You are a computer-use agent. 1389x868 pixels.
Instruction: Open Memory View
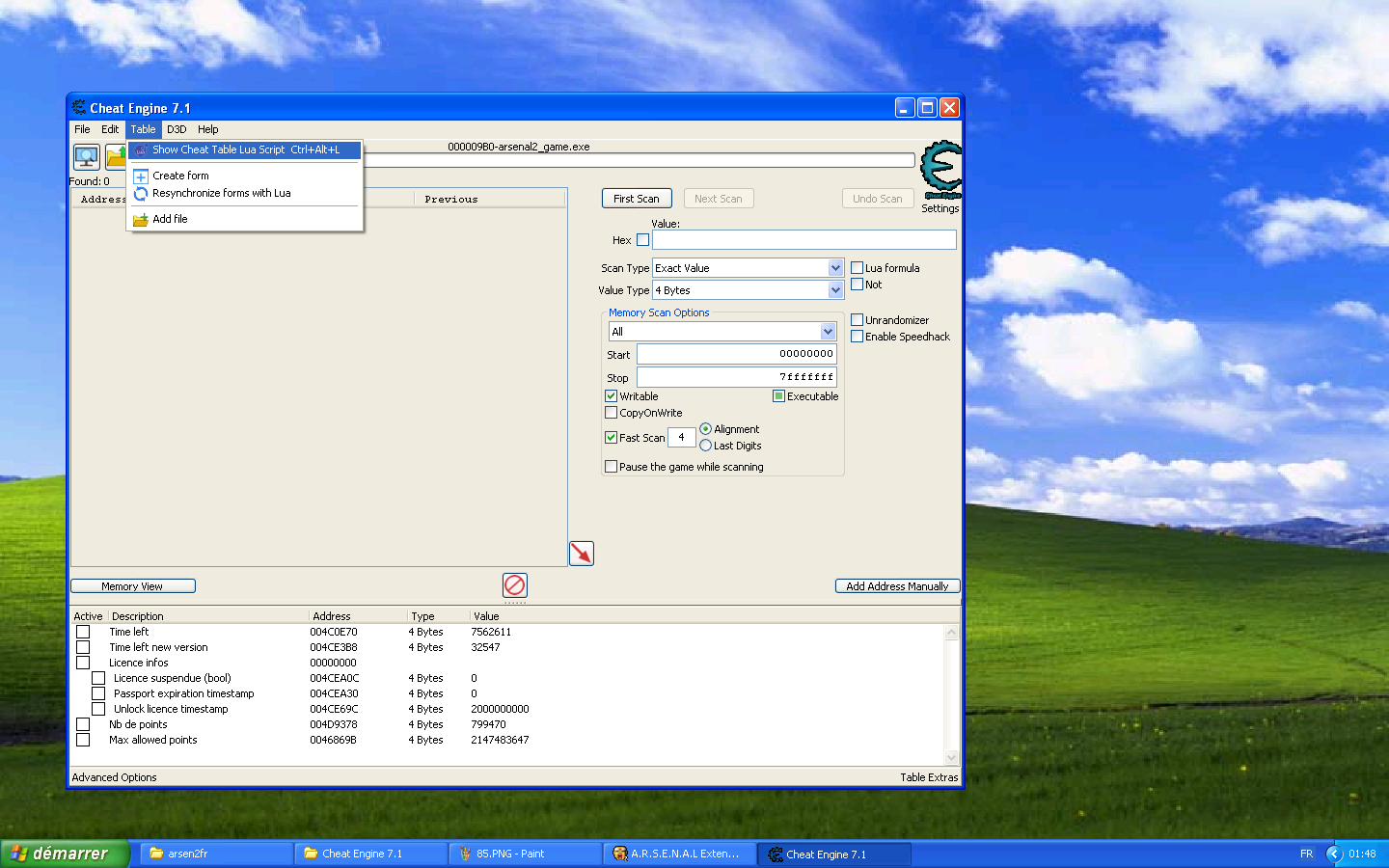pos(133,586)
